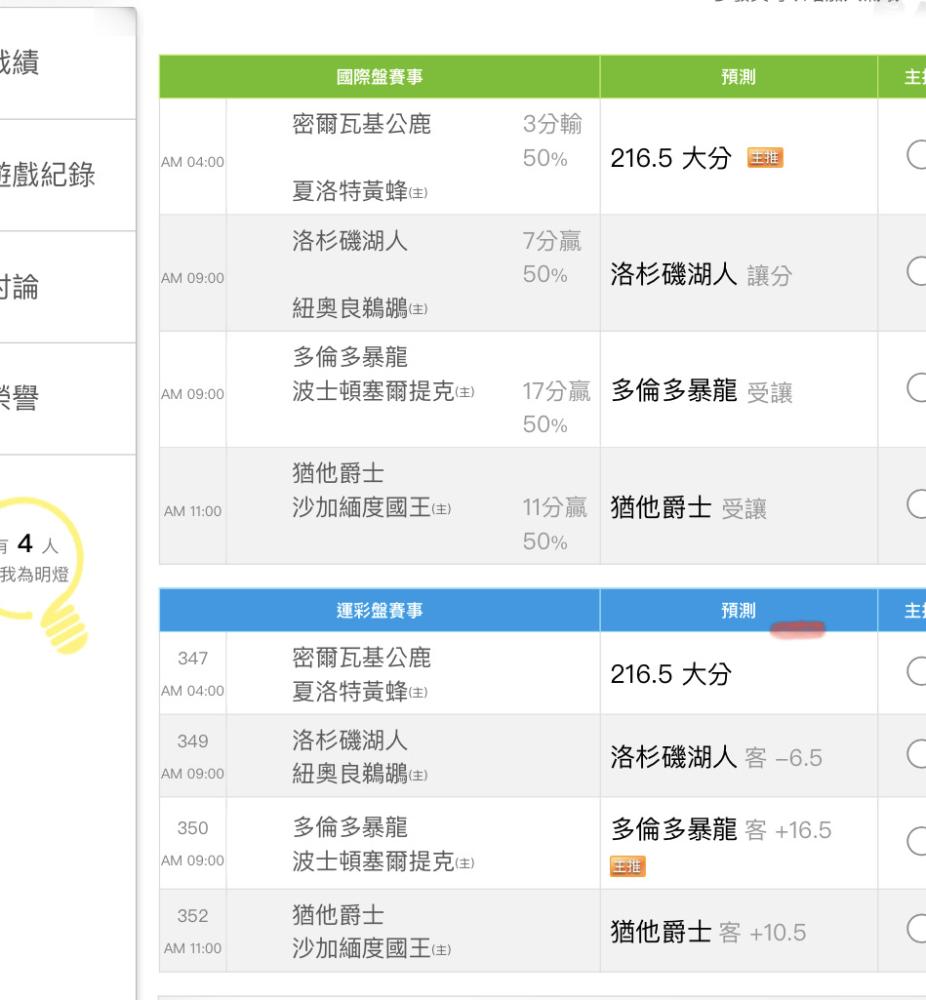Click prediction 洛杉磯湖人 客 -6.5
The width and height of the screenshot is (926, 1000).
click(x=716, y=757)
